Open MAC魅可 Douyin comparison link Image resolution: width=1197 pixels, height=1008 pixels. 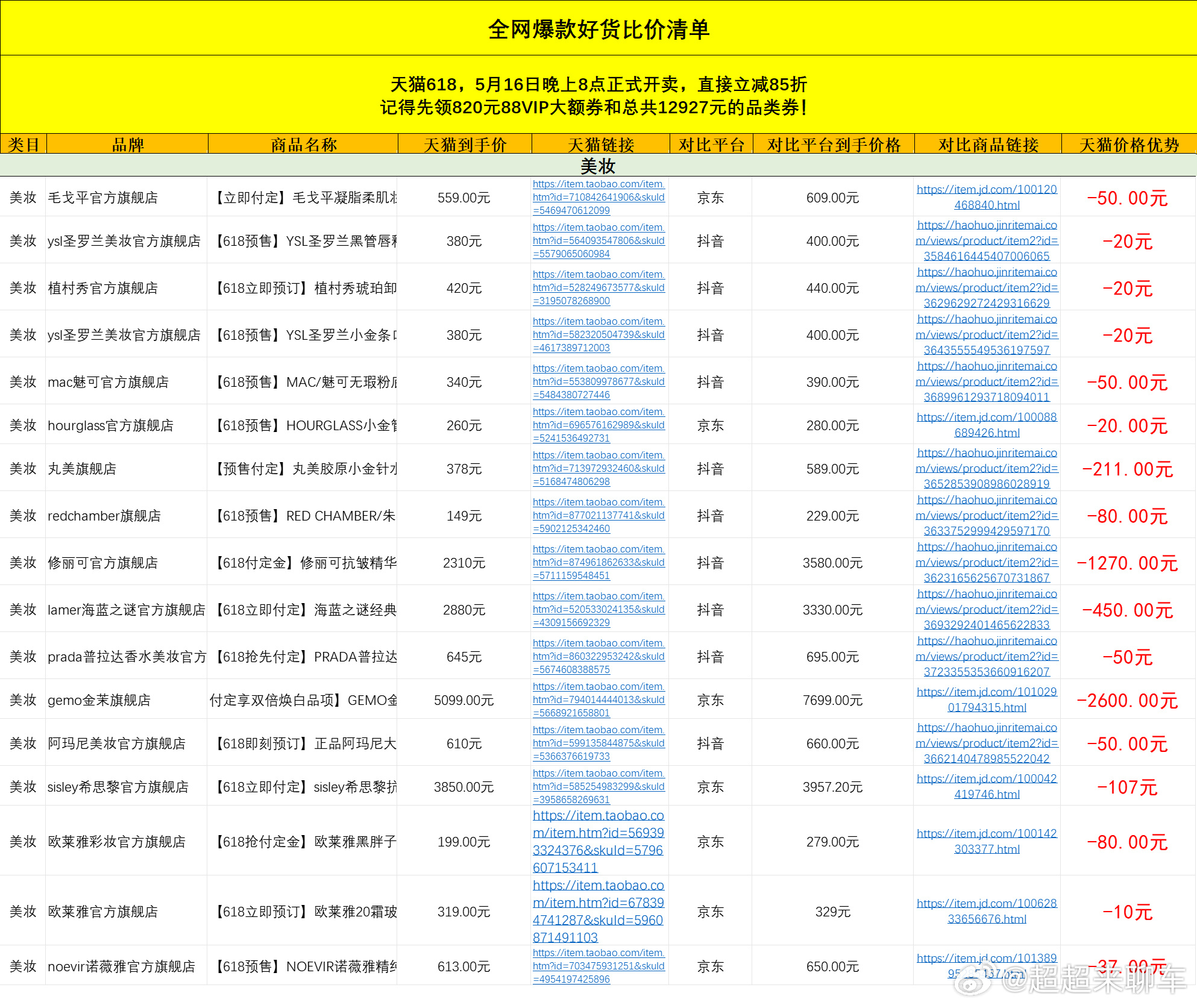click(x=987, y=381)
